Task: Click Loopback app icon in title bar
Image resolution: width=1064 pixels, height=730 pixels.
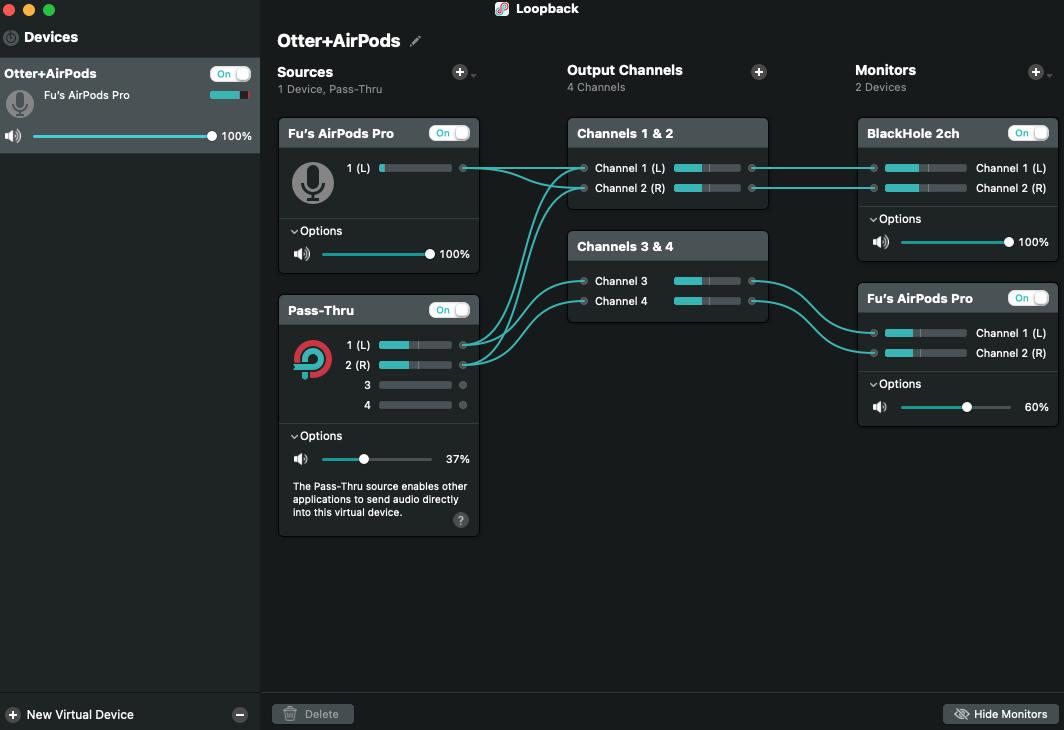Action: tap(501, 9)
